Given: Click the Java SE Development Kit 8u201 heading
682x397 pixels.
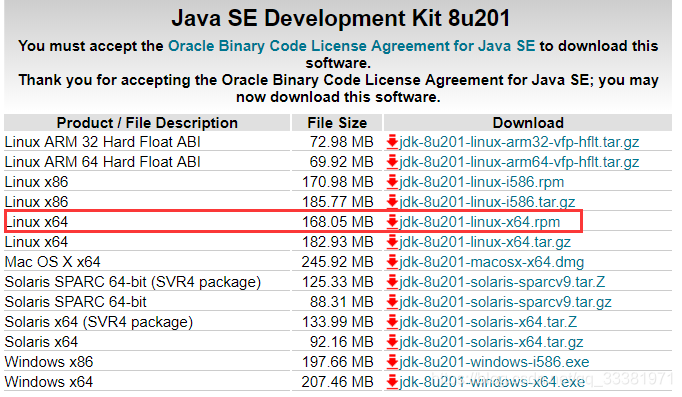Looking at the screenshot, I should (341, 18).
